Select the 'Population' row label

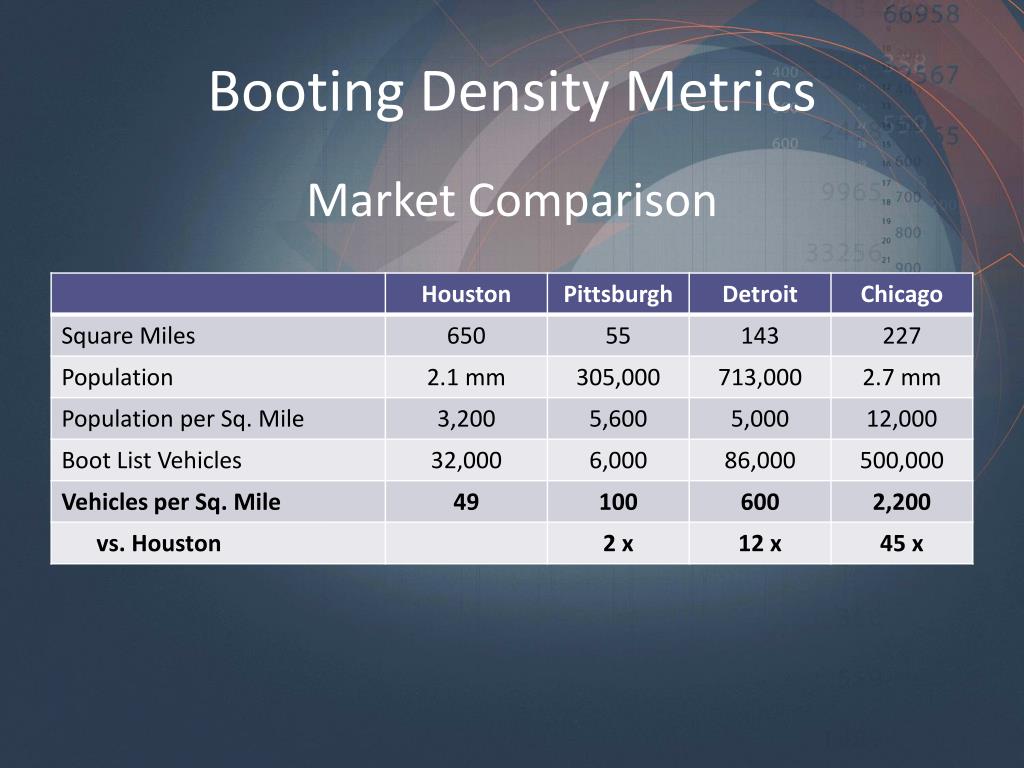(118, 377)
